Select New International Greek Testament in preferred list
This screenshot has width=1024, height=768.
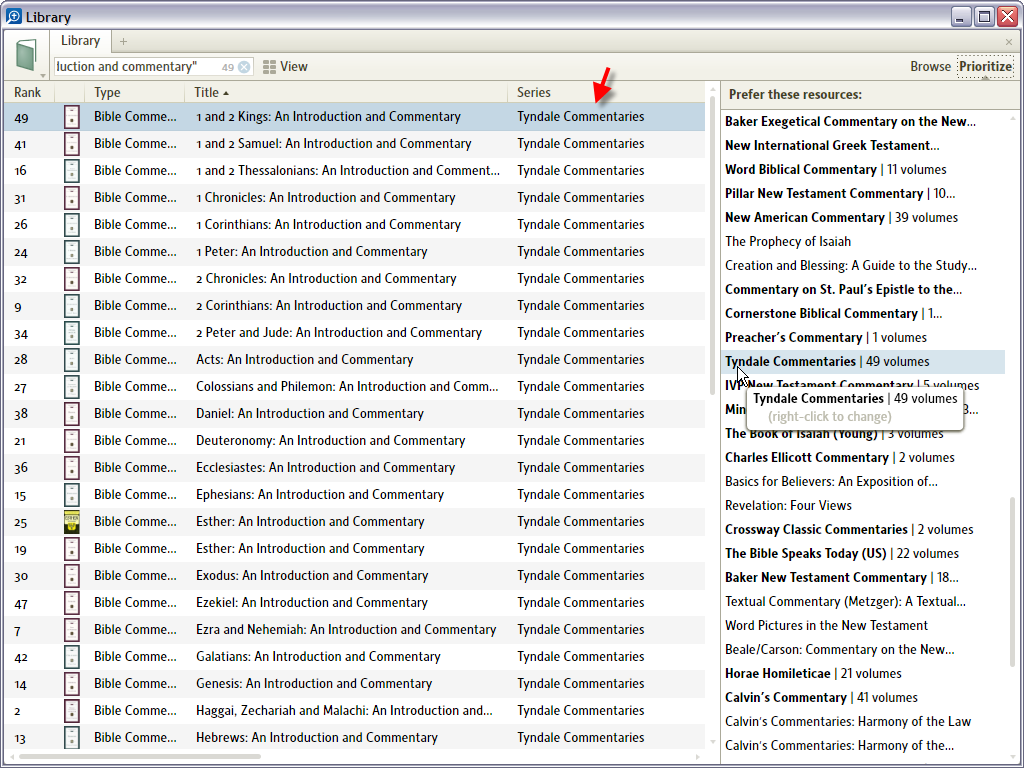(x=832, y=146)
